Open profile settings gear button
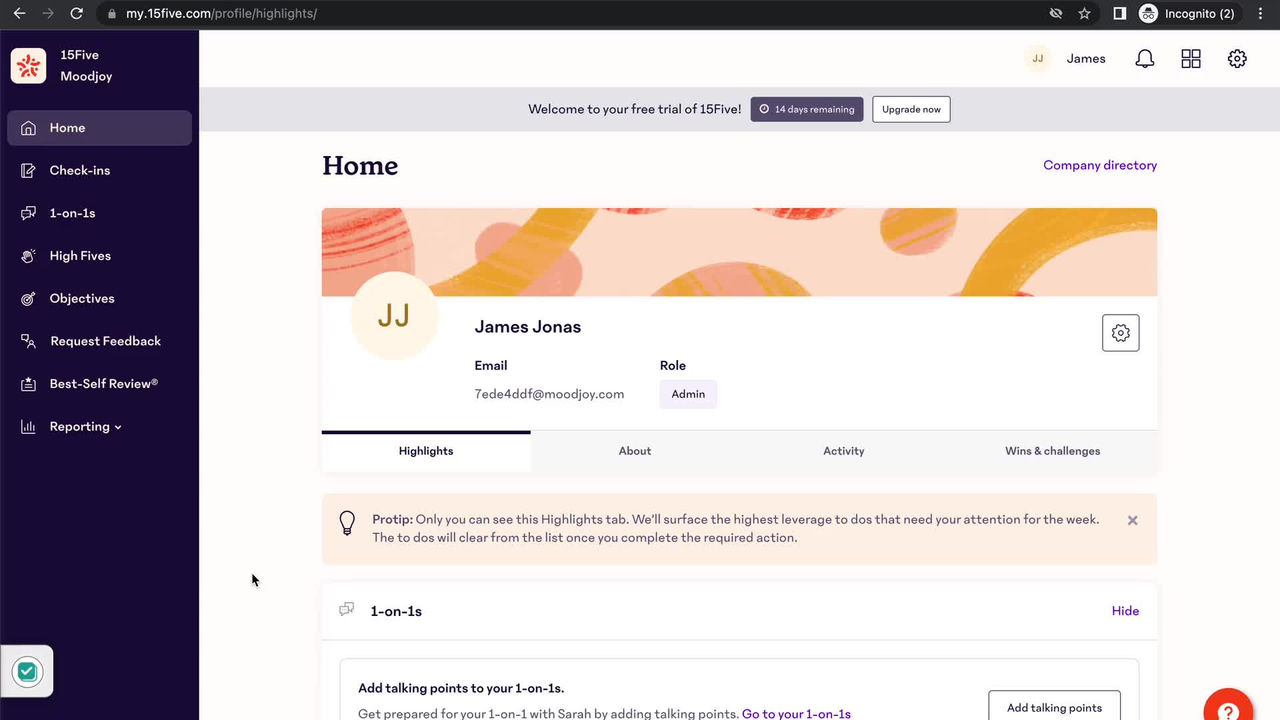The height and width of the screenshot is (720, 1280). 1120,333
